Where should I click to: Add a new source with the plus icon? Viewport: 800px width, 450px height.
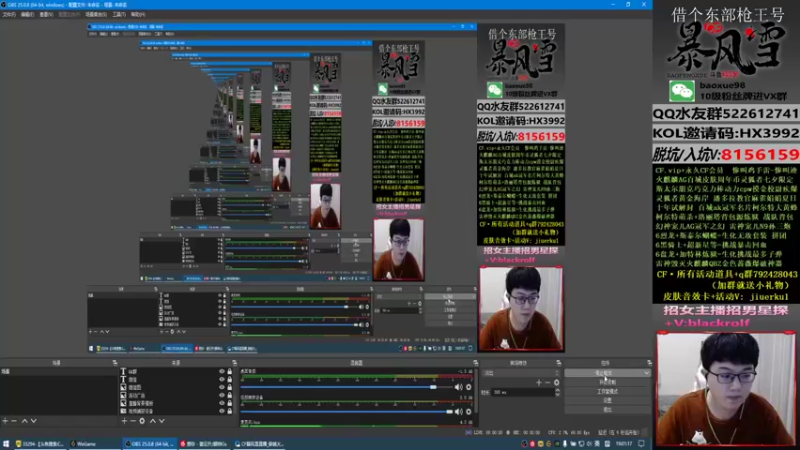124,421
